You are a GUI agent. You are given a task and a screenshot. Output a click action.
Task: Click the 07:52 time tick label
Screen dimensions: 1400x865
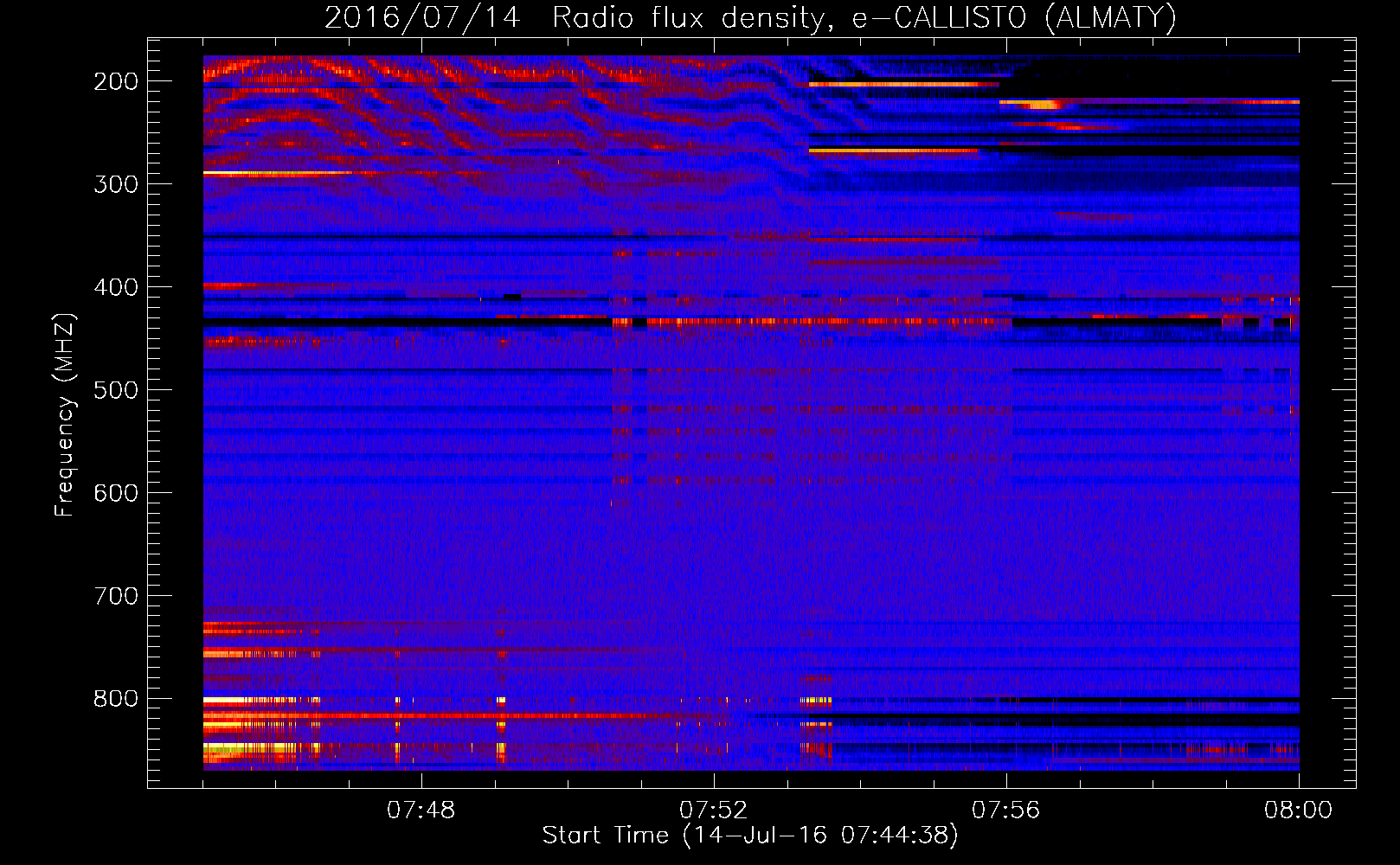click(714, 811)
